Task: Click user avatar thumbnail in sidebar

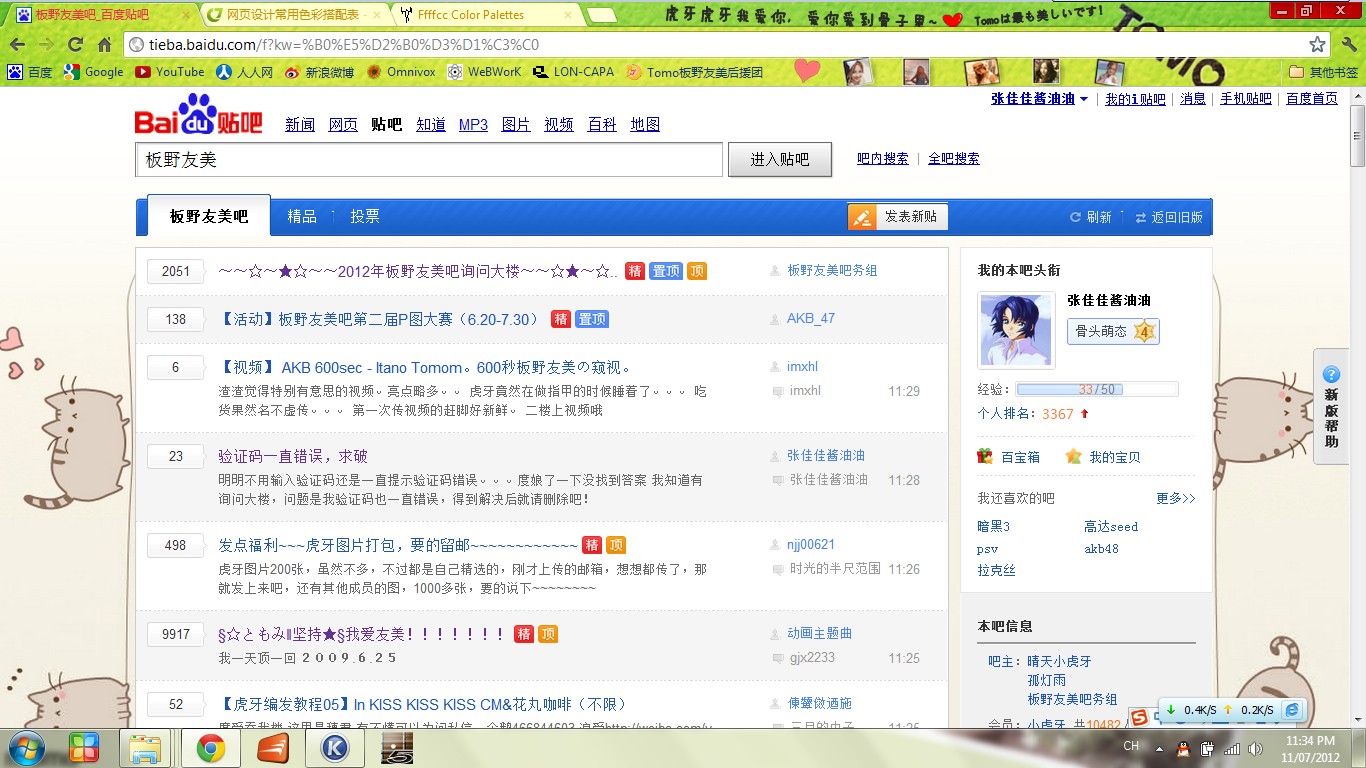Action: [x=1016, y=330]
